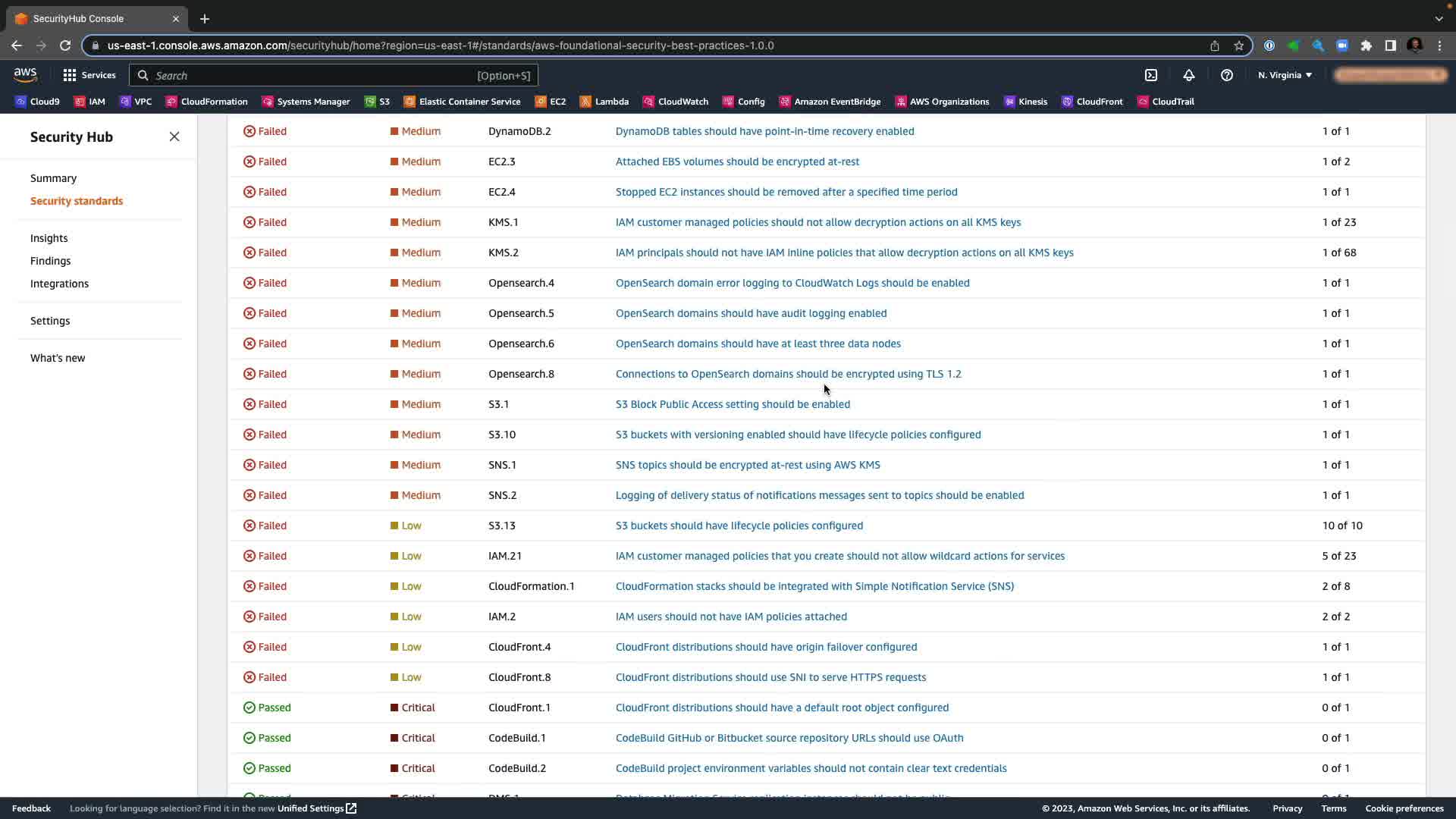Open the S3.1 Block Public Access control
This screenshot has height=819, width=1456.
click(733, 404)
